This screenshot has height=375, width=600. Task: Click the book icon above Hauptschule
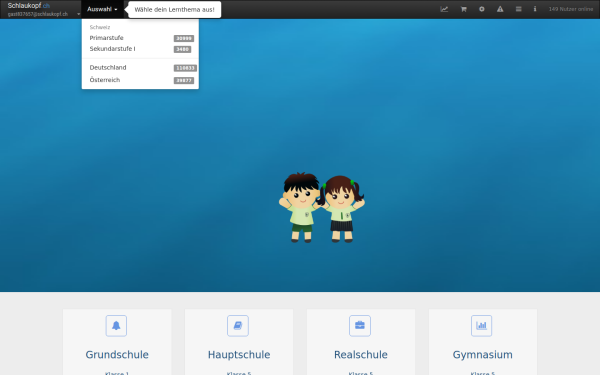[x=238, y=326]
